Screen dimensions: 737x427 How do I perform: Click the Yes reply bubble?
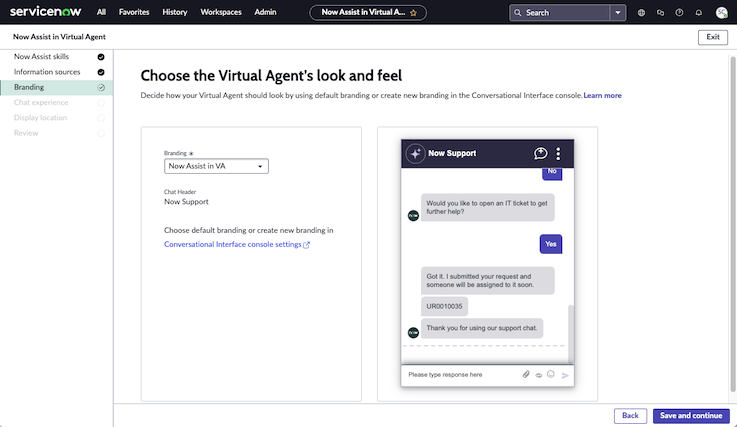[x=550, y=244]
